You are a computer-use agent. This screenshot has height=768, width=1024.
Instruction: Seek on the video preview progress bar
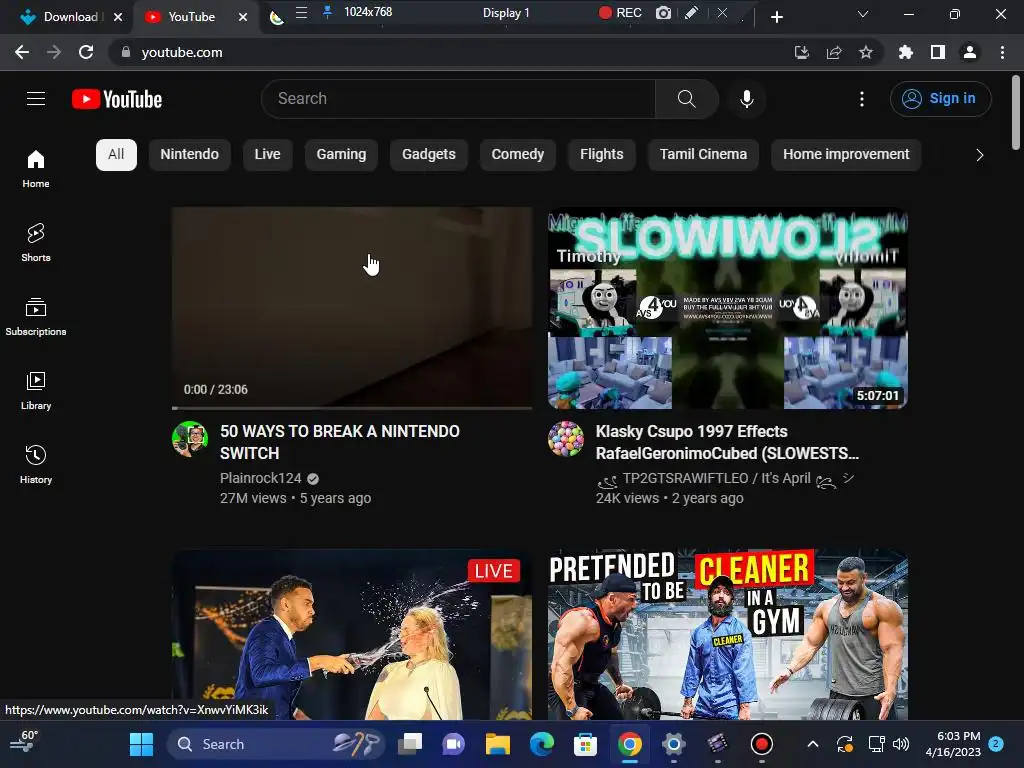click(x=352, y=408)
